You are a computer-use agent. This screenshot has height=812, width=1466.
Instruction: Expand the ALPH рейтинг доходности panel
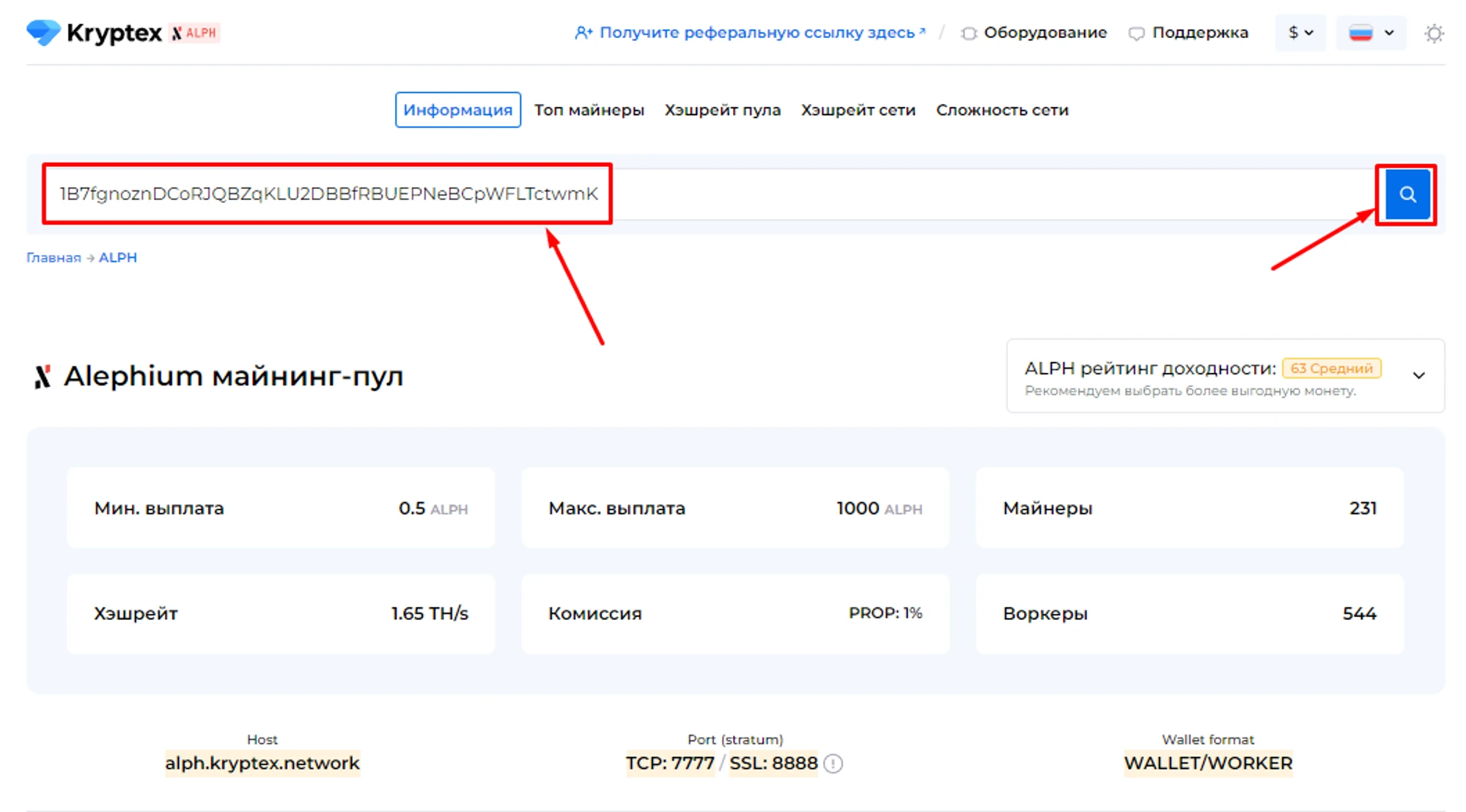[1418, 375]
